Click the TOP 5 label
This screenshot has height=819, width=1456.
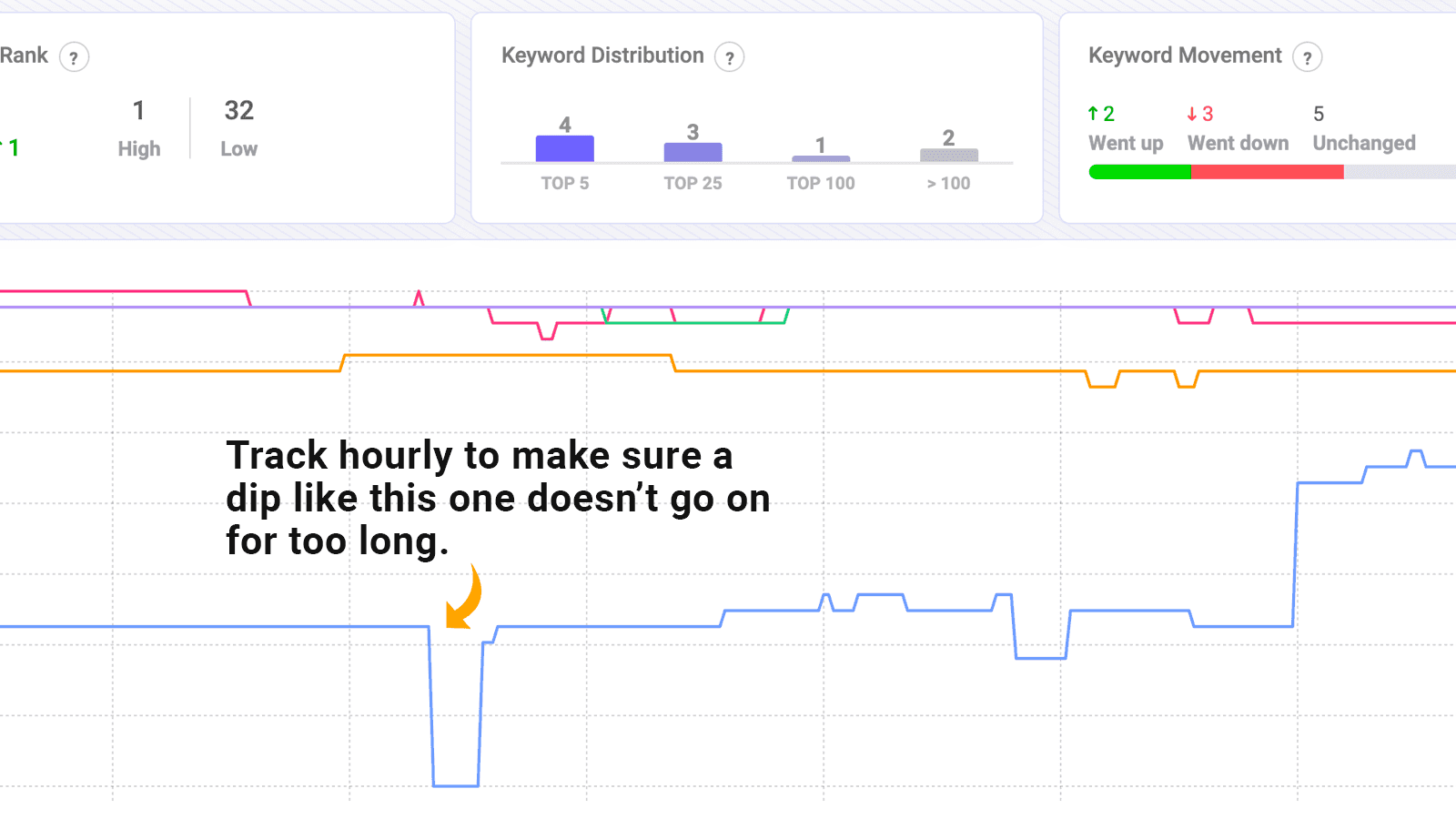point(564,183)
